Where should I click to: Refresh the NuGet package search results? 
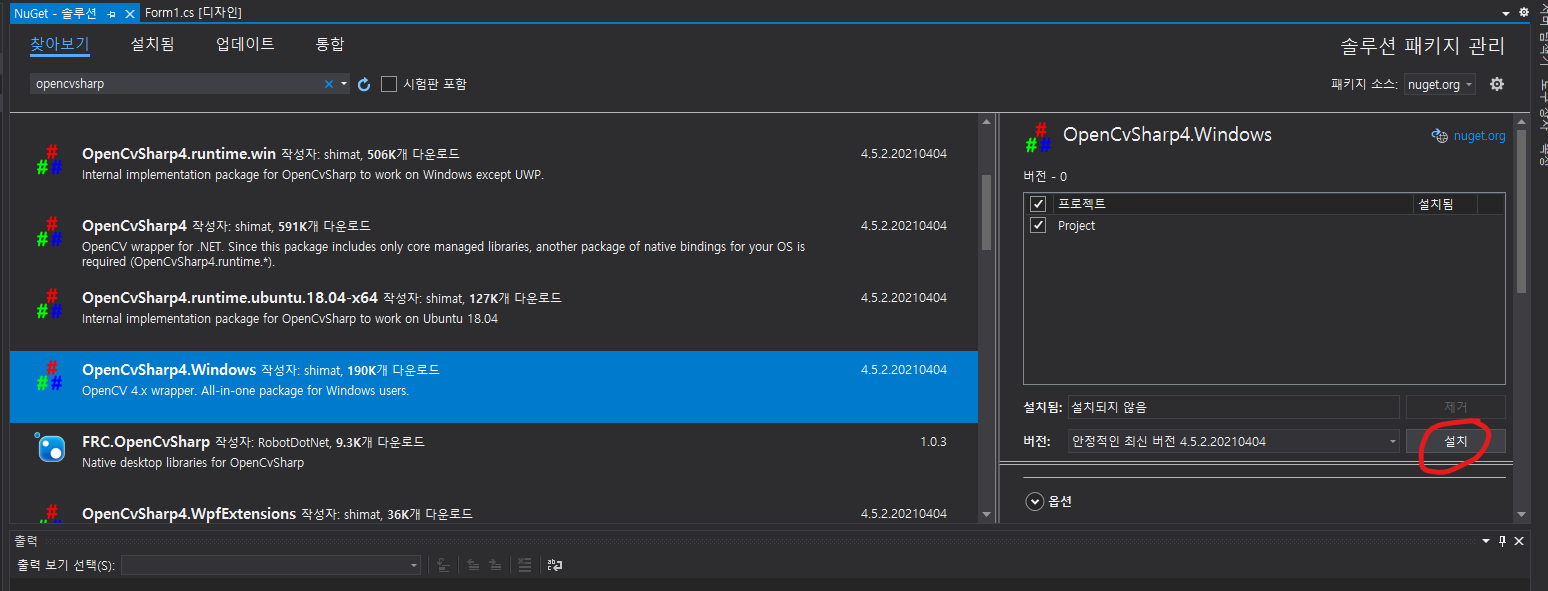[x=364, y=84]
